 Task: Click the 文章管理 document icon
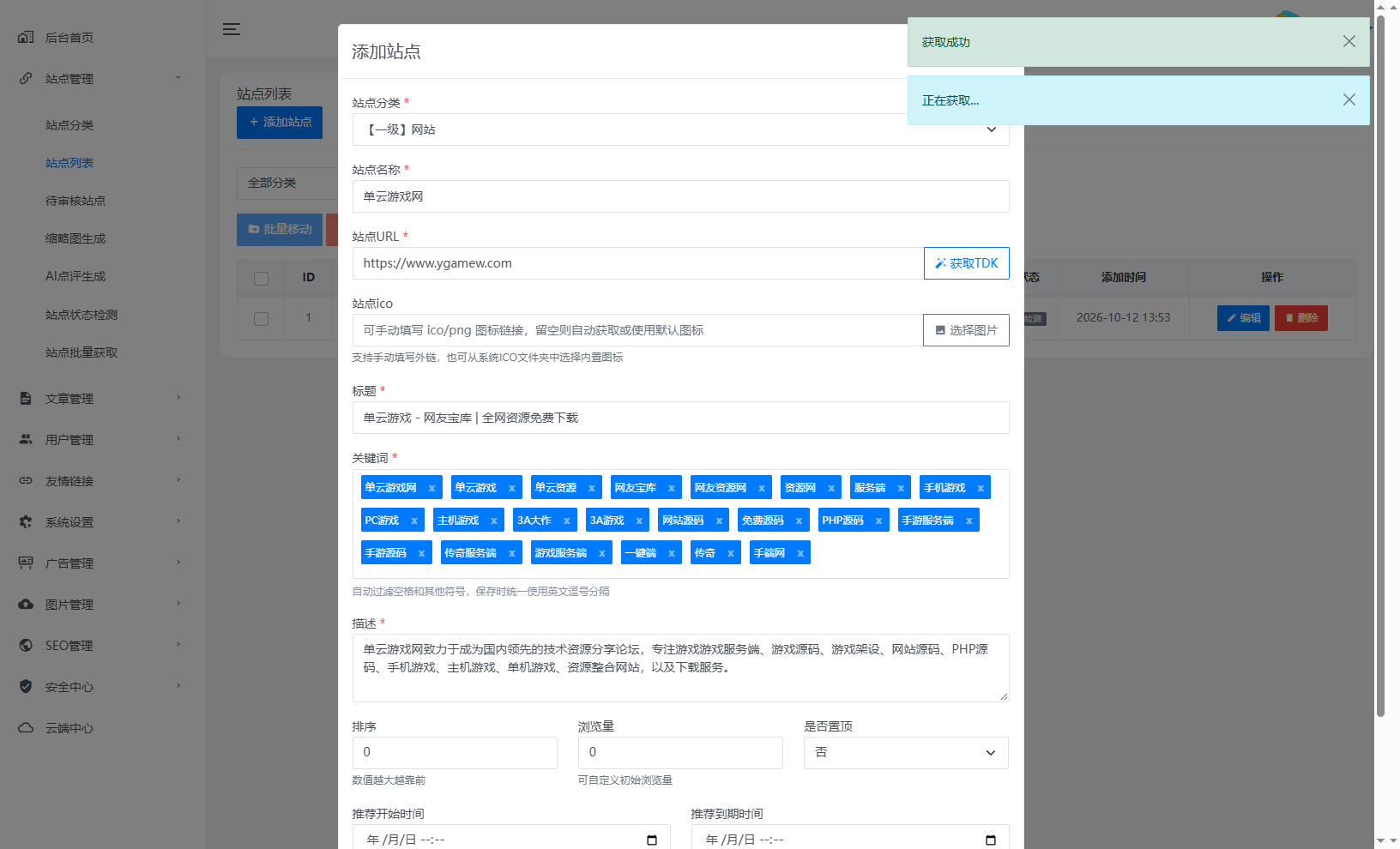(26, 398)
